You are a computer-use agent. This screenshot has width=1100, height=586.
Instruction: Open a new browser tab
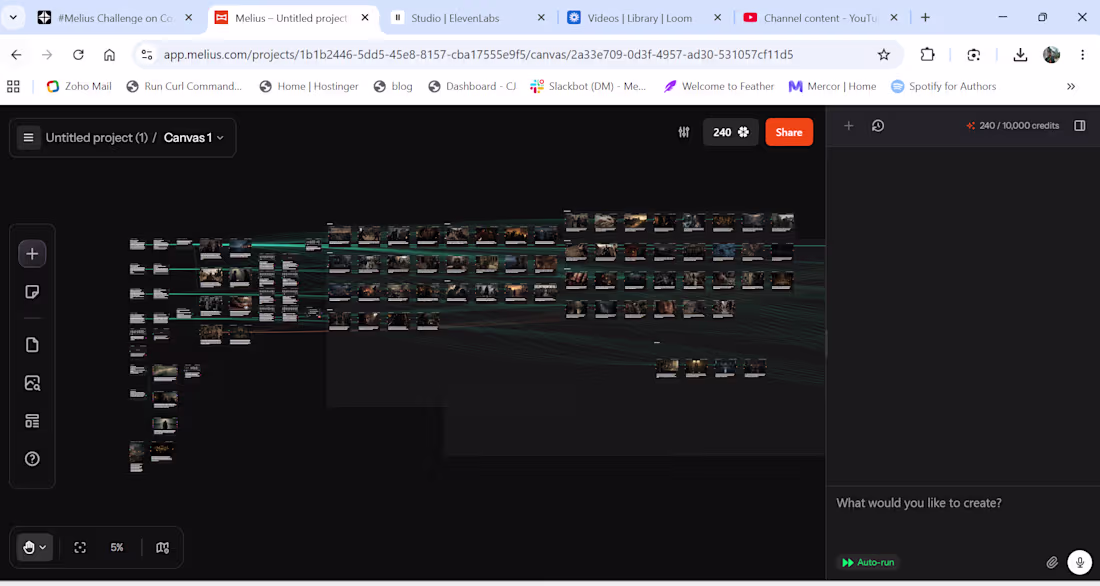pyautogui.click(x=925, y=18)
